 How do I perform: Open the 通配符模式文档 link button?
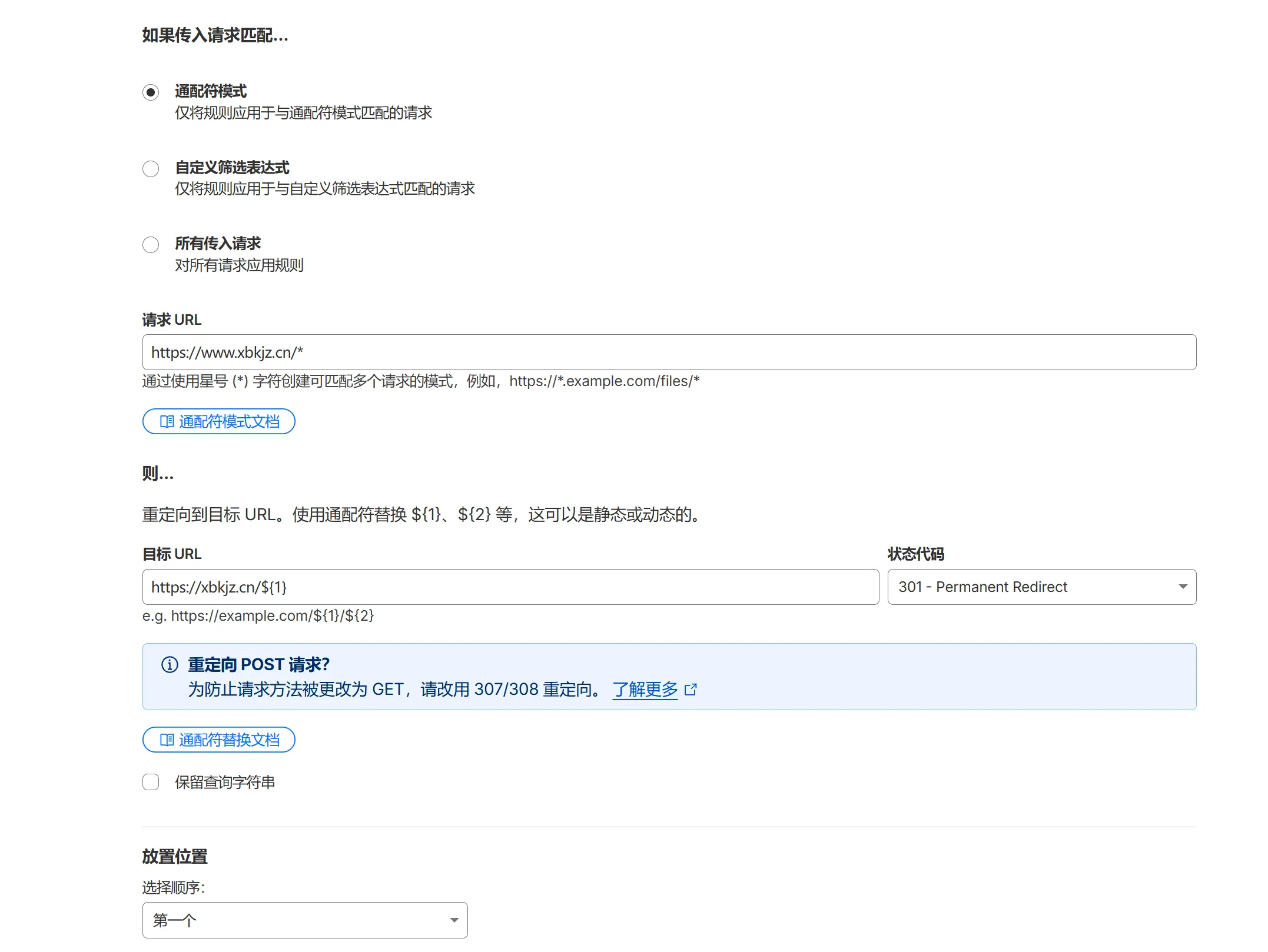pos(219,421)
